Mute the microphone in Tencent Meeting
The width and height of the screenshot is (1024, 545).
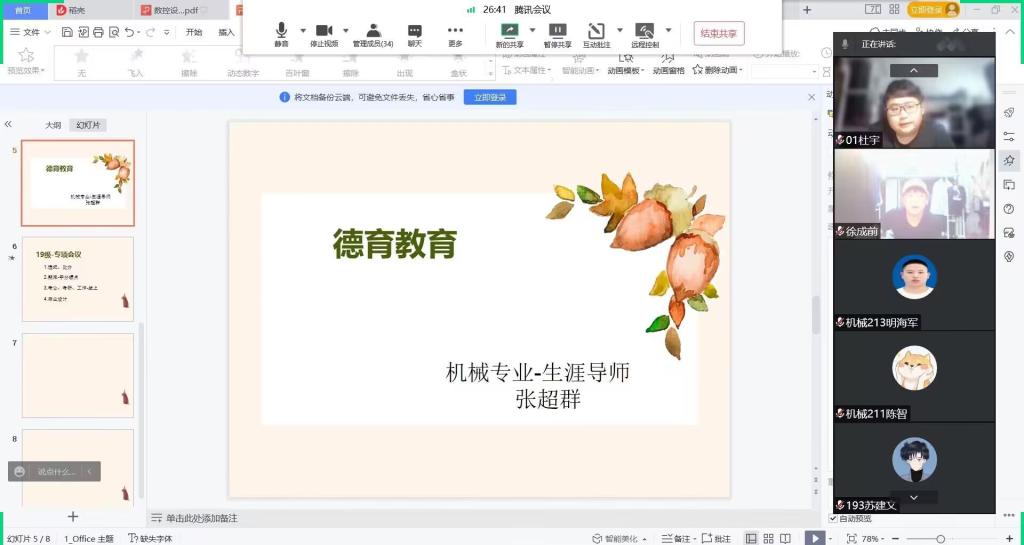282,34
